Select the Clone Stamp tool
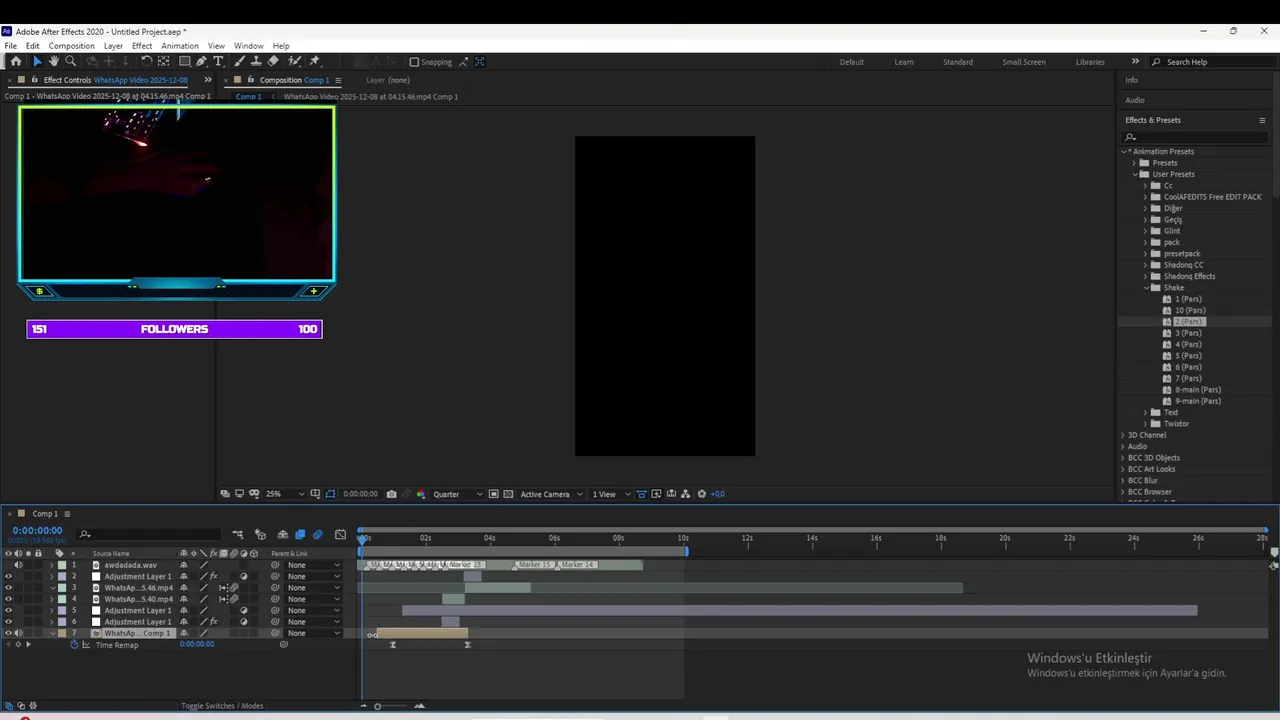The height and width of the screenshot is (720, 1280). tap(256, 62)
